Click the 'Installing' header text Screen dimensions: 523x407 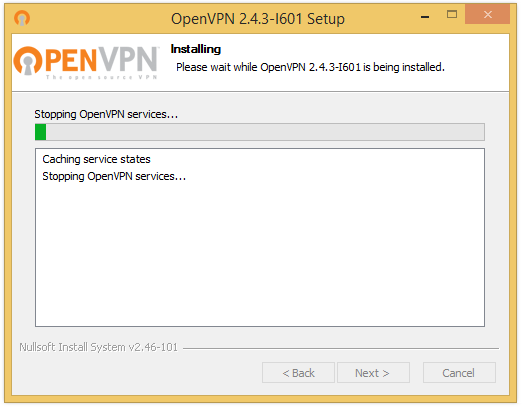tap(196, 49)
